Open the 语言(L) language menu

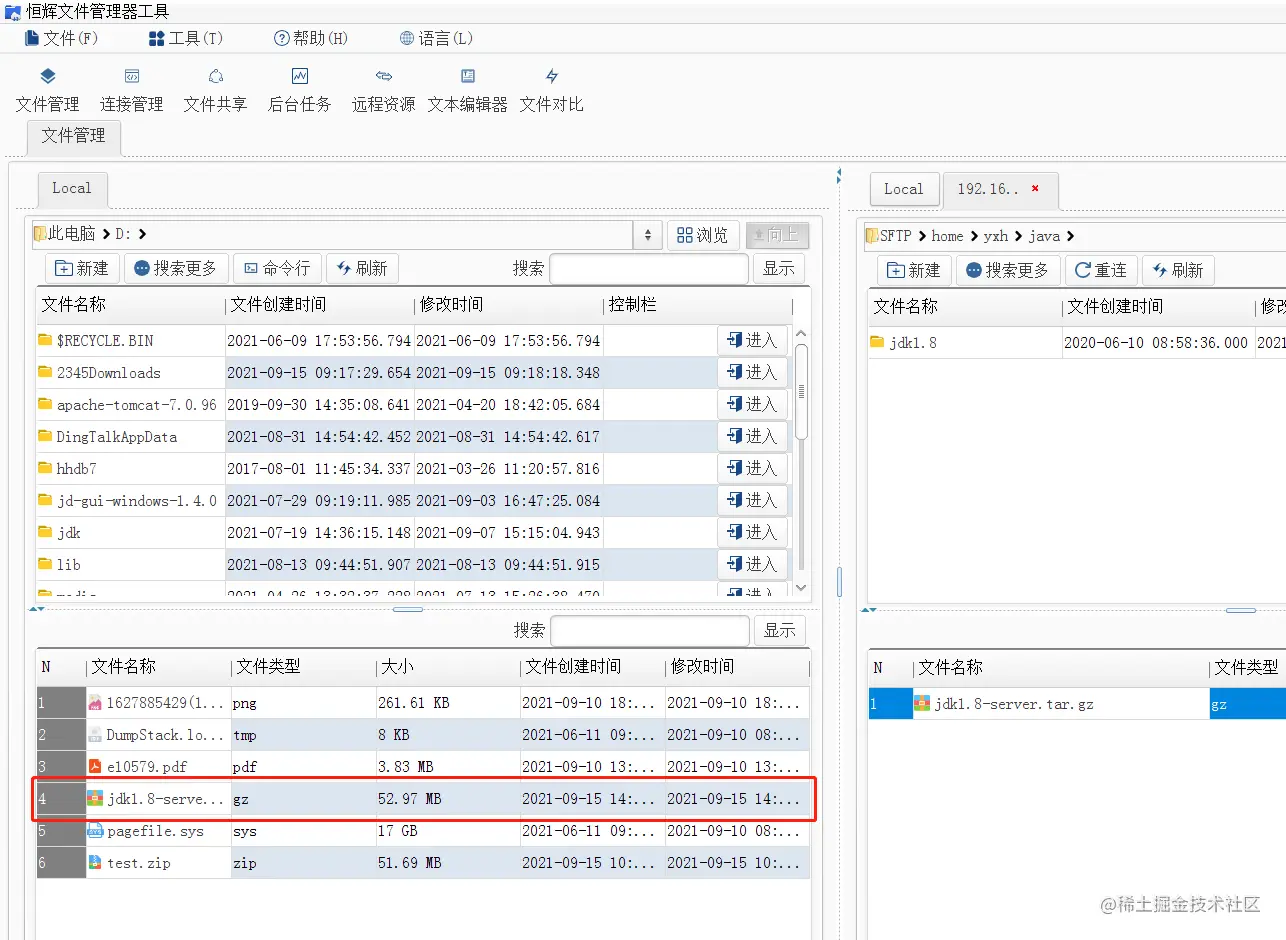click(436, 38)
